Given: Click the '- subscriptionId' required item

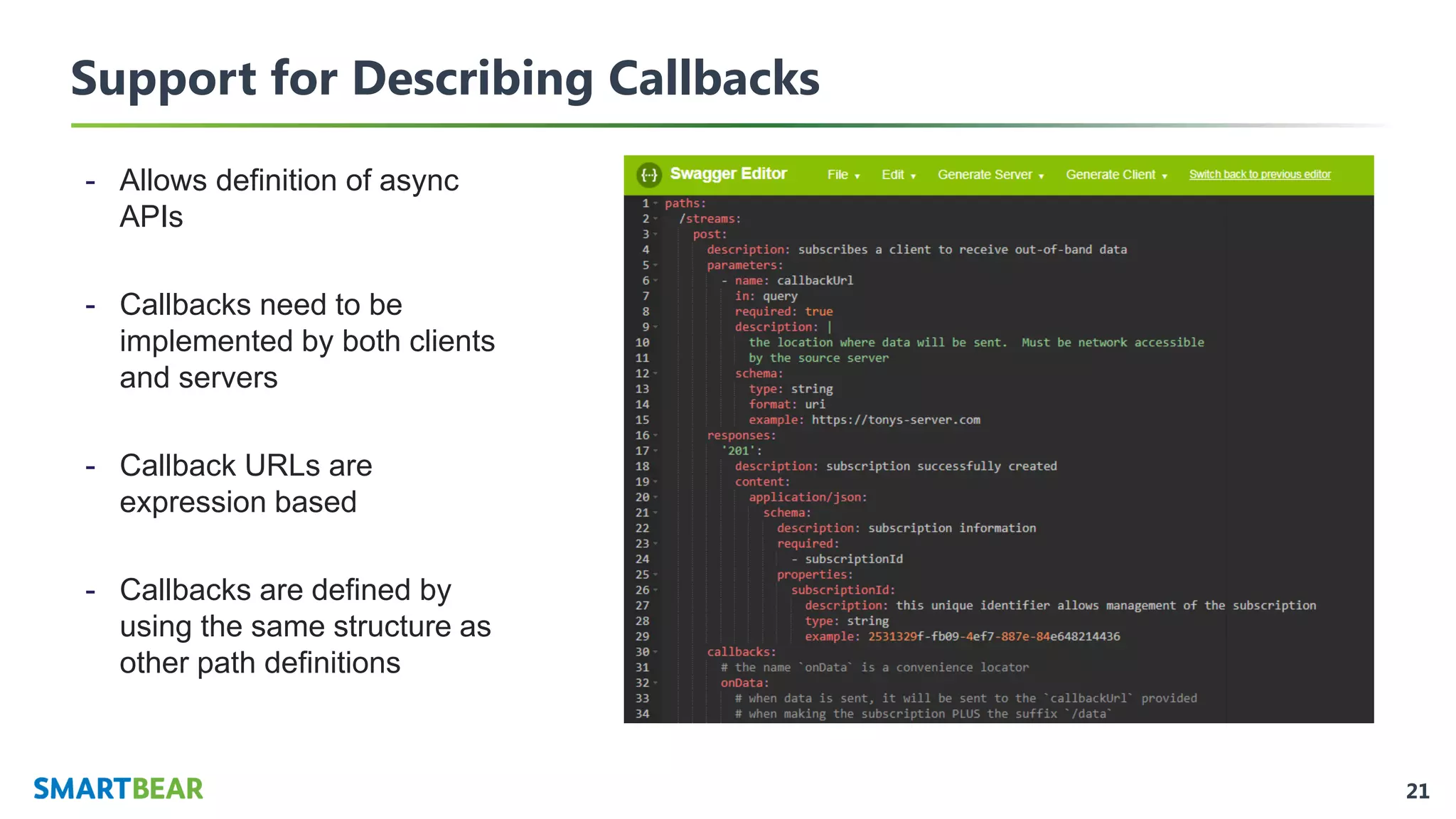Looking at the screenshot, I should pos(847,560).
